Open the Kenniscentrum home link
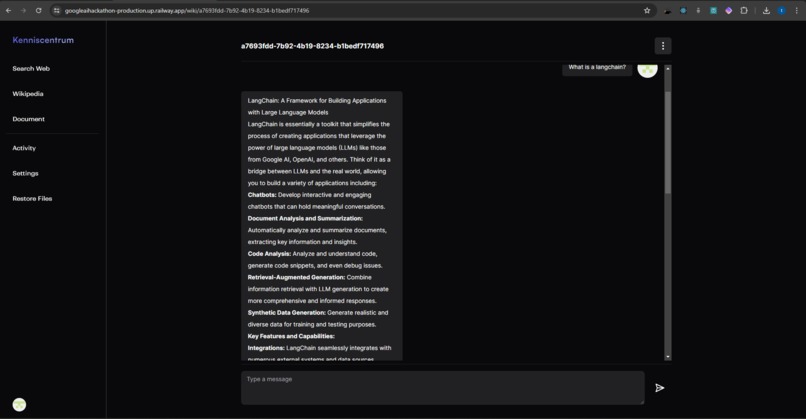The height and width of the screenshot is (419, 806). tap(43, 40)
